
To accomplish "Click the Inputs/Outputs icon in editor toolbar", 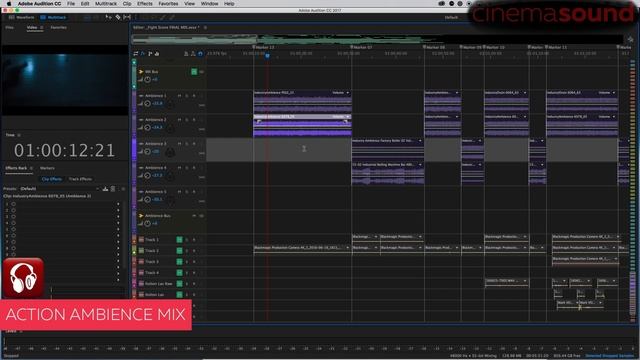I will [136, 54].
